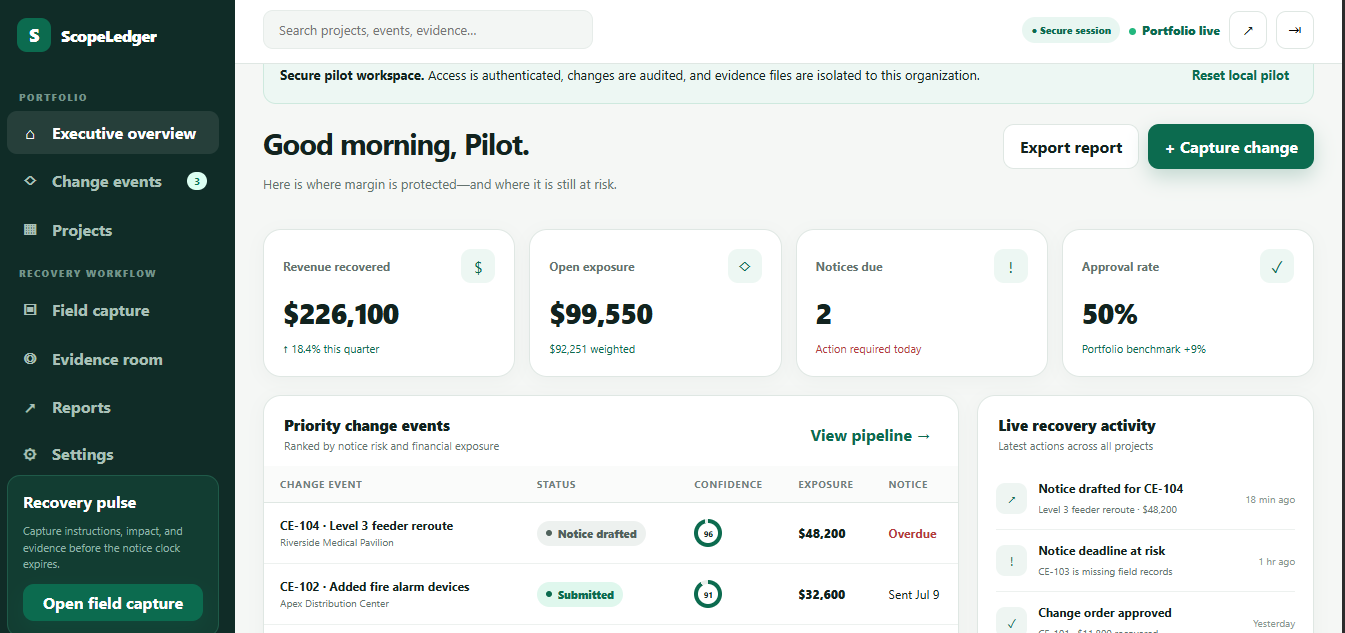This screenshot has height=633, width=1345.
Task: Click the checkmark icon on Approval rate card
Action: 1277,267
